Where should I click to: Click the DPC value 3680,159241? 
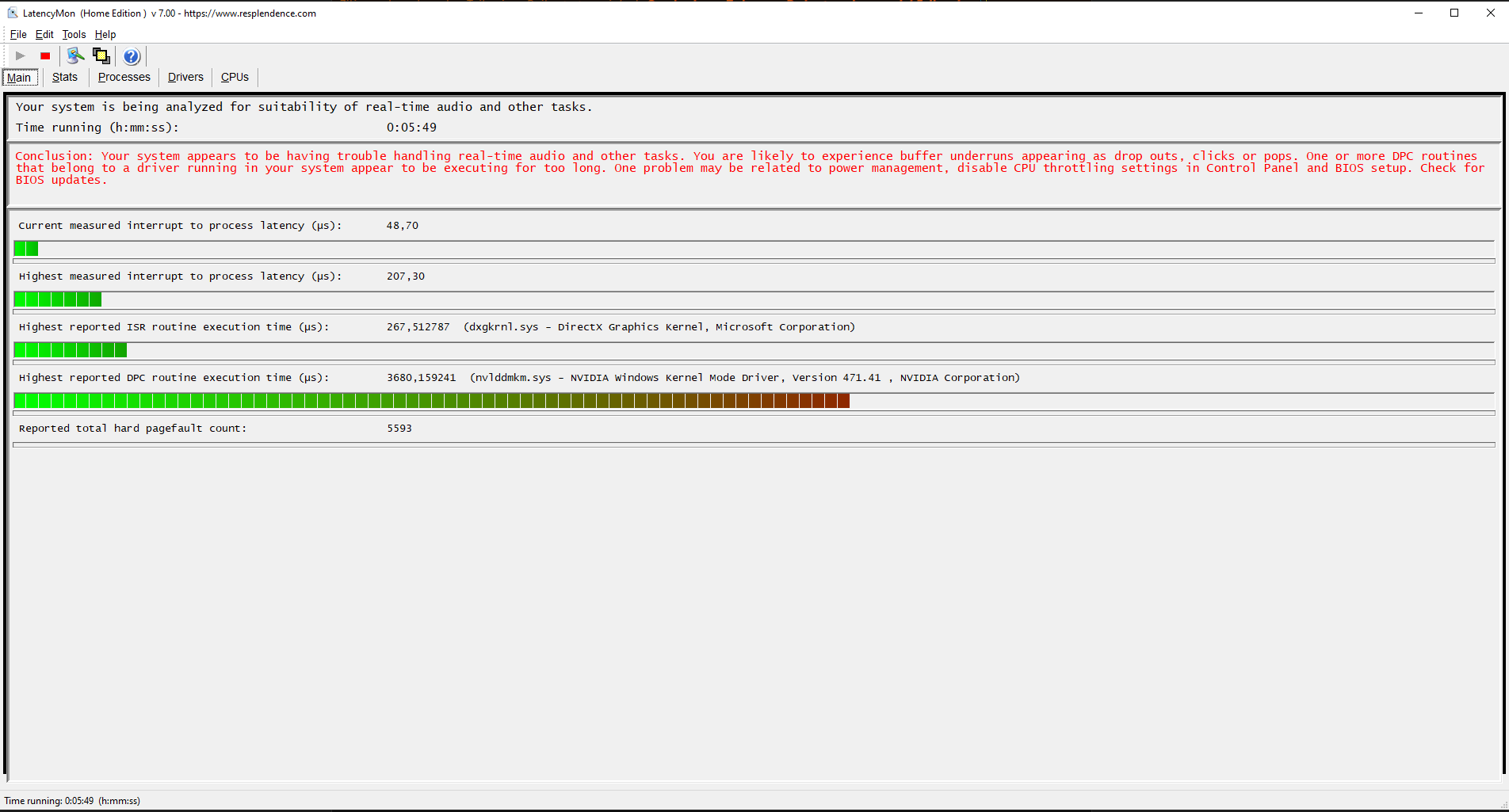coord(421,378)
